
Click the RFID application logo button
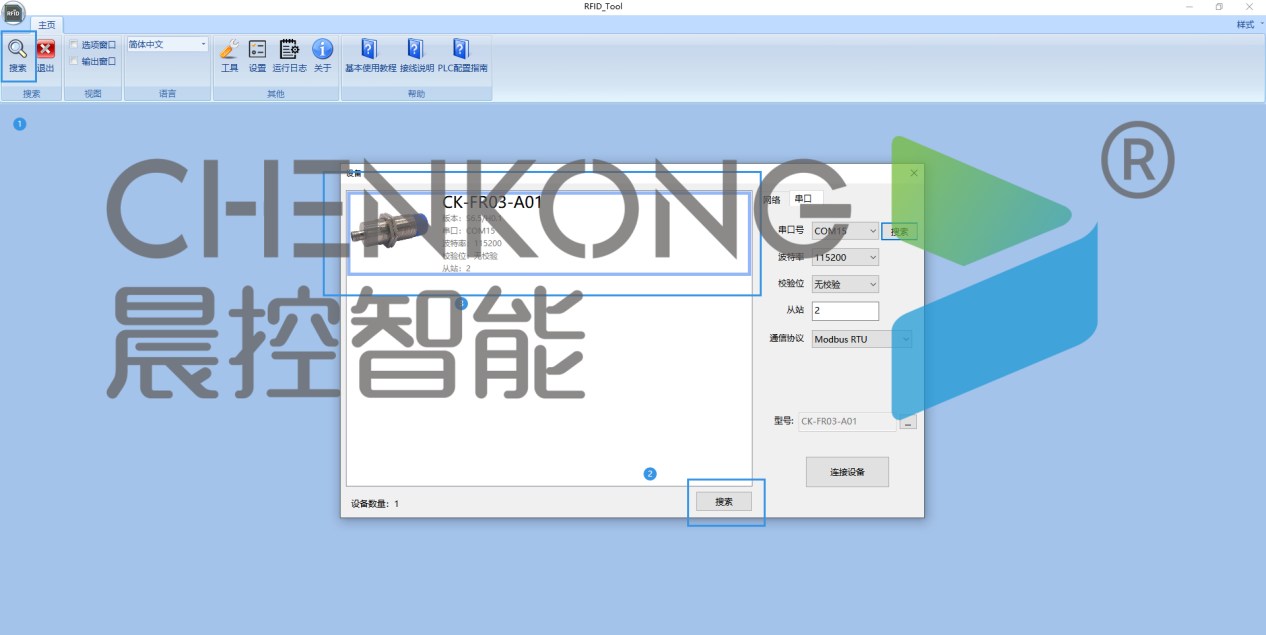[x=13, y=13]
